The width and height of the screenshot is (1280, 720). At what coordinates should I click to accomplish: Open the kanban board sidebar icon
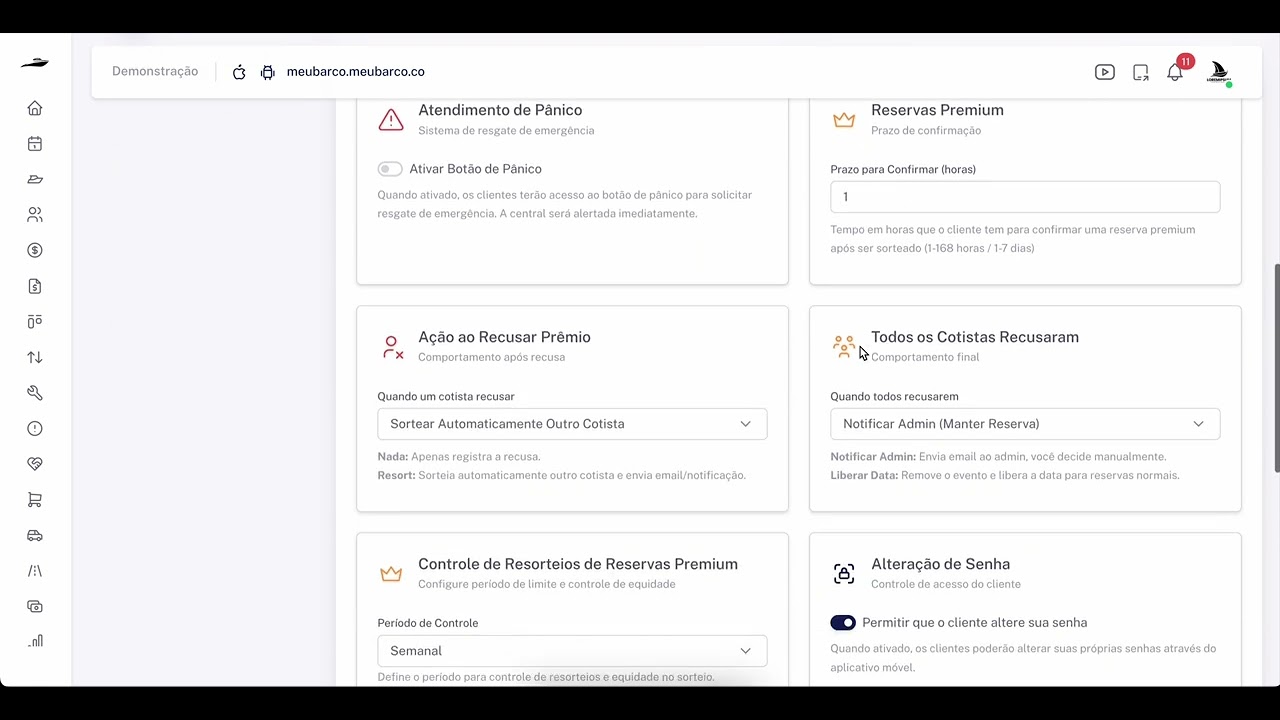tap(35, 321)
